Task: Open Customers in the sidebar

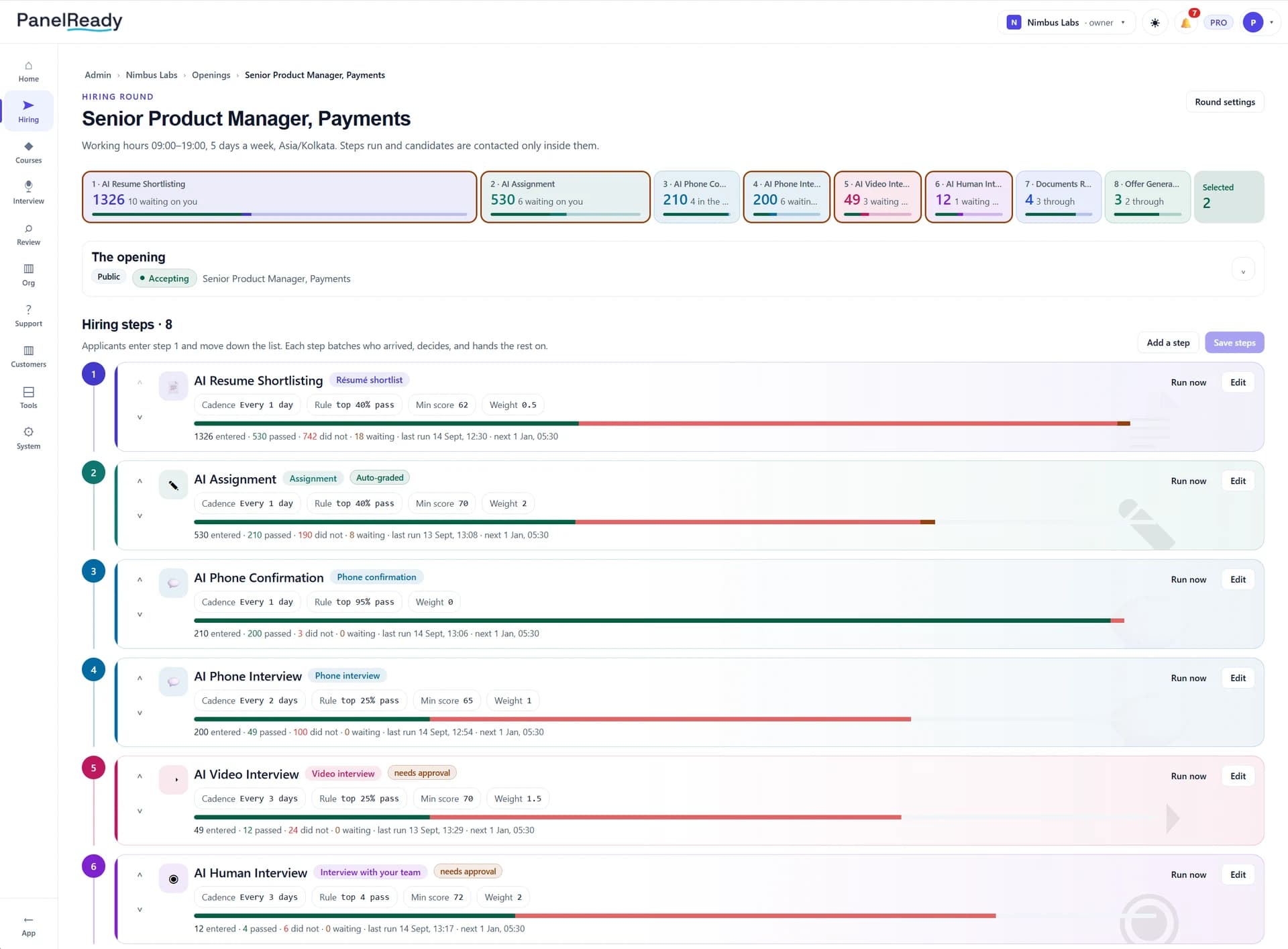Action: click(x=28, y=356)
